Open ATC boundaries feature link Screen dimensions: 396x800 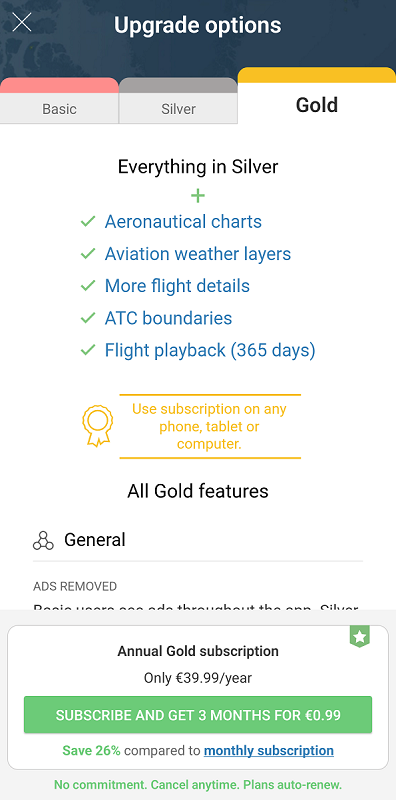168,318
